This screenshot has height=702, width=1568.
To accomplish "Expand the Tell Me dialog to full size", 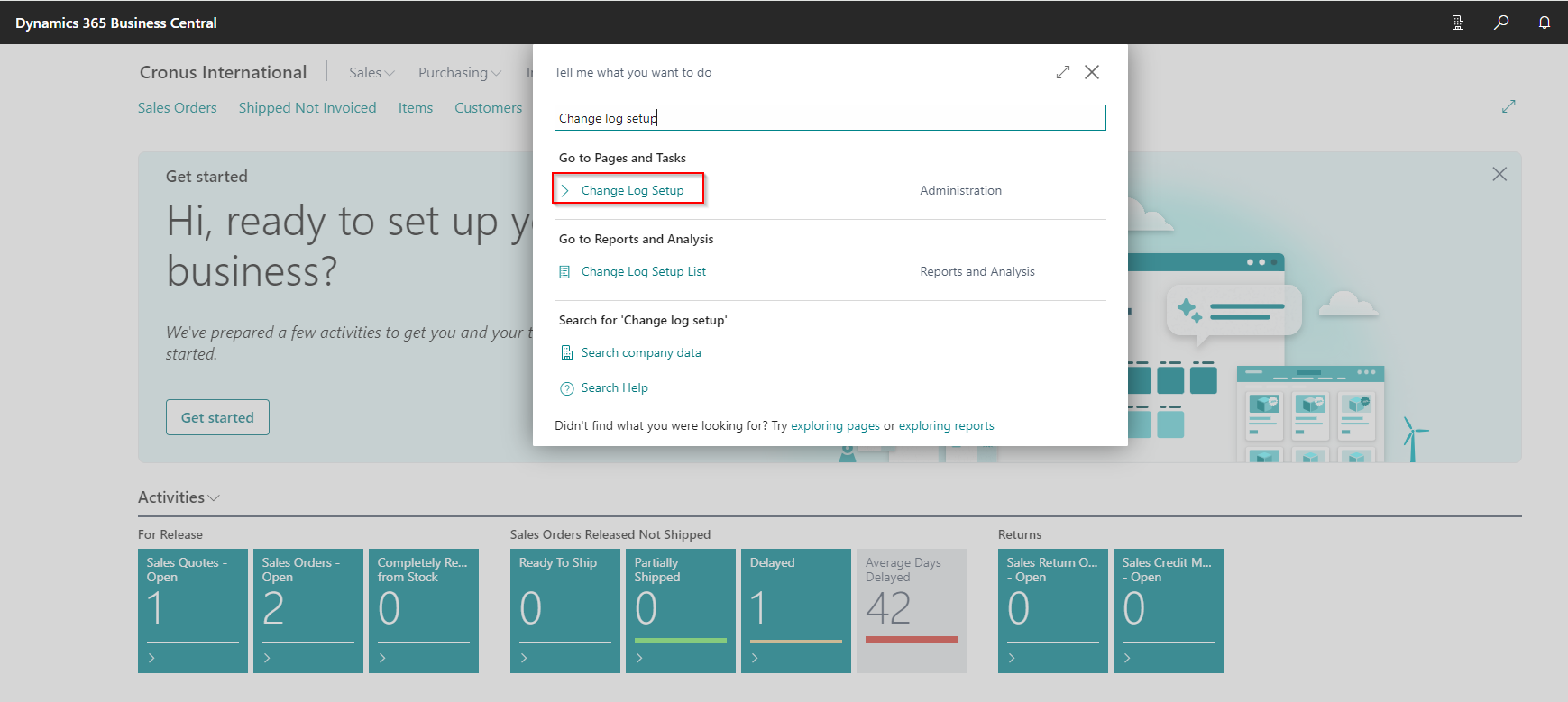I will 1063,72.
